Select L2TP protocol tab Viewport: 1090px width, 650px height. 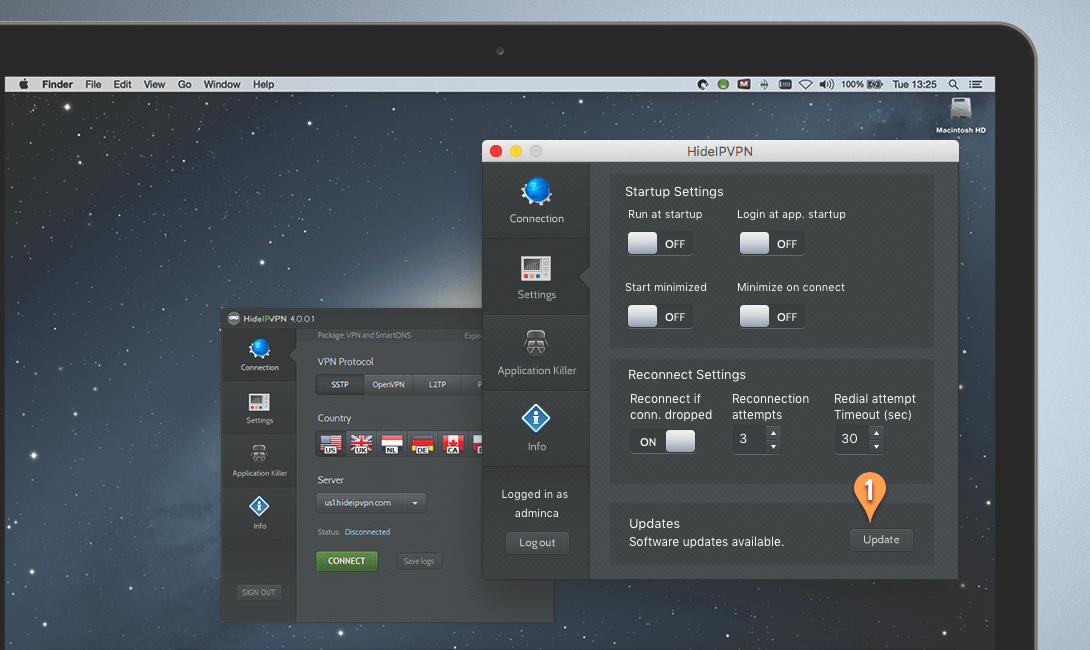pos(437,384)
